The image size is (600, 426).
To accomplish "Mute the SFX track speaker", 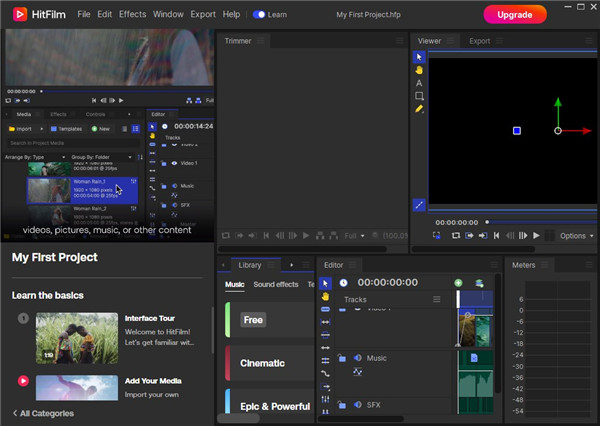I will tap(357, 405).
